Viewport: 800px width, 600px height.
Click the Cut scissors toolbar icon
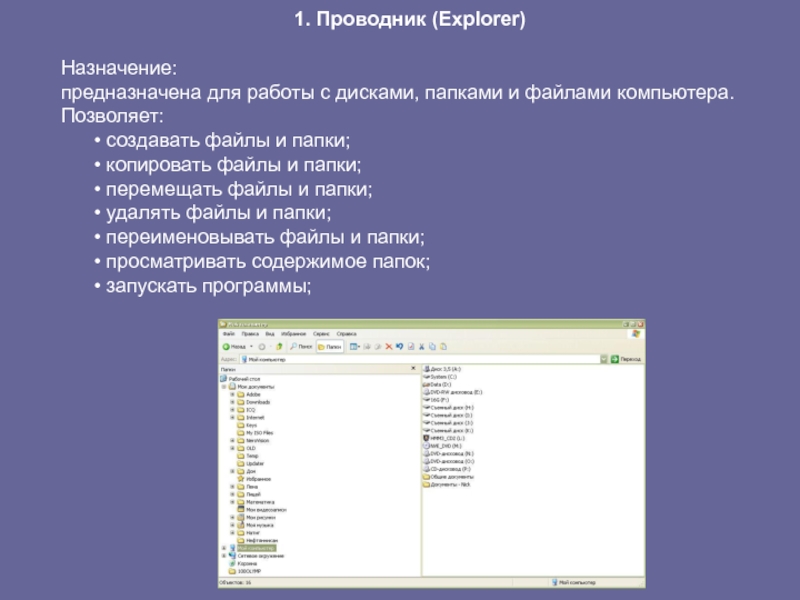point(421,346)
